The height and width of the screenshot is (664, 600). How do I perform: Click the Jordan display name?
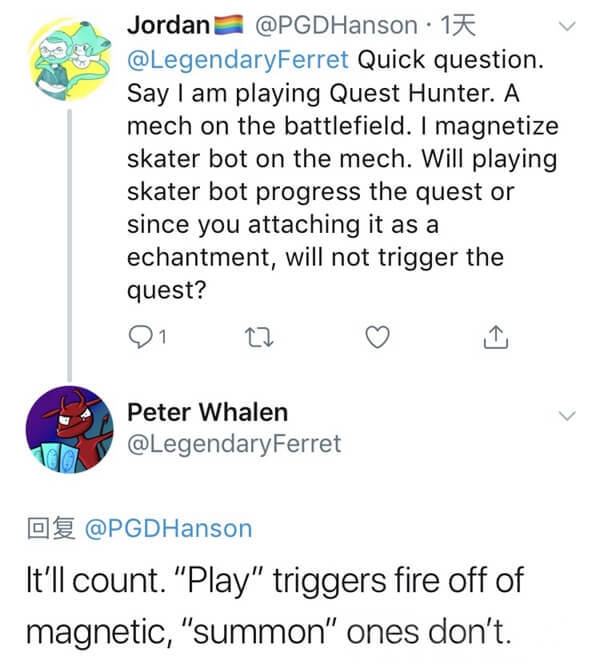(x=169, y=24)
